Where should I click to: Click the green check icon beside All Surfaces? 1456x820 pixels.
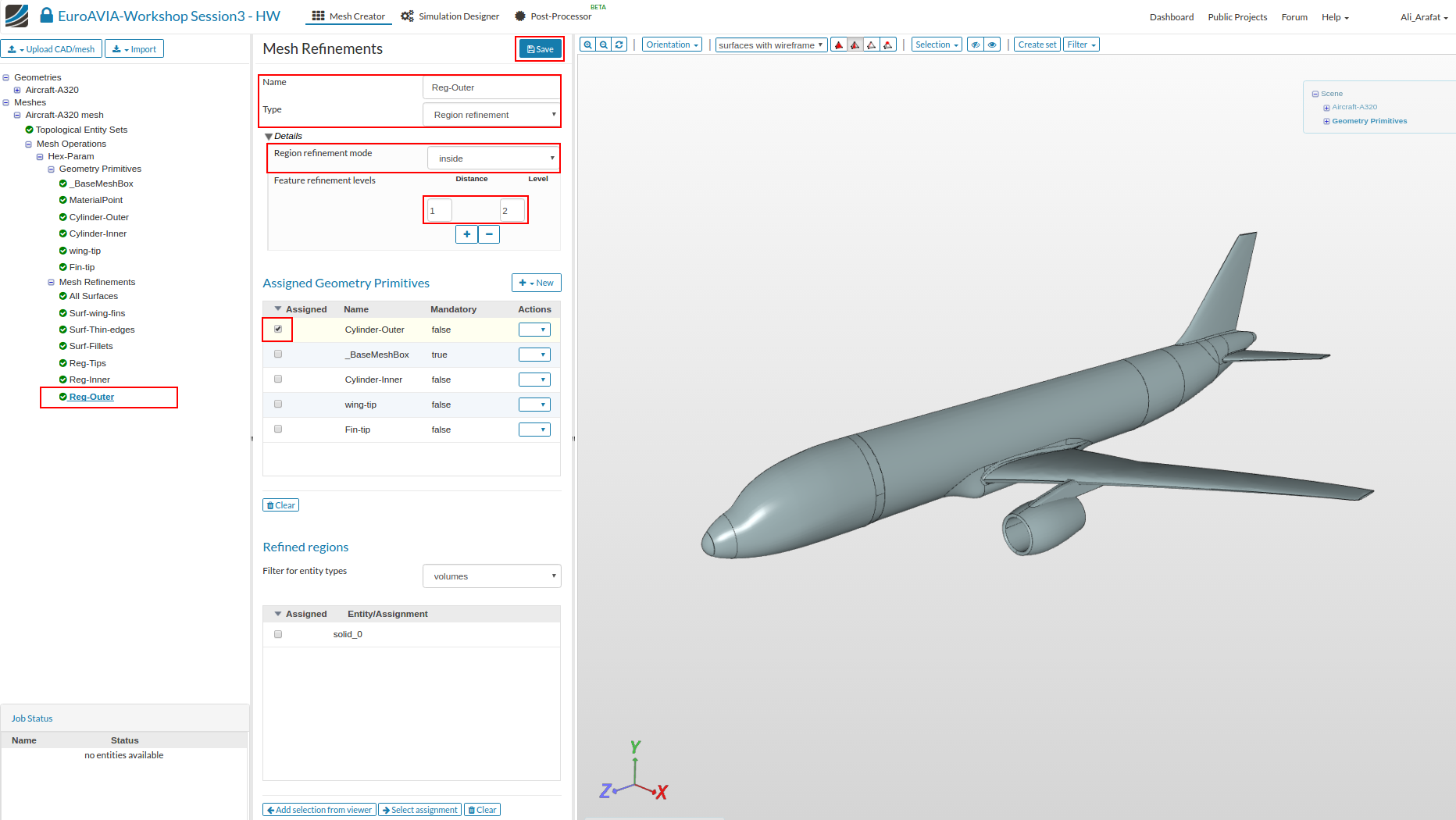click(x=63, y=296)
